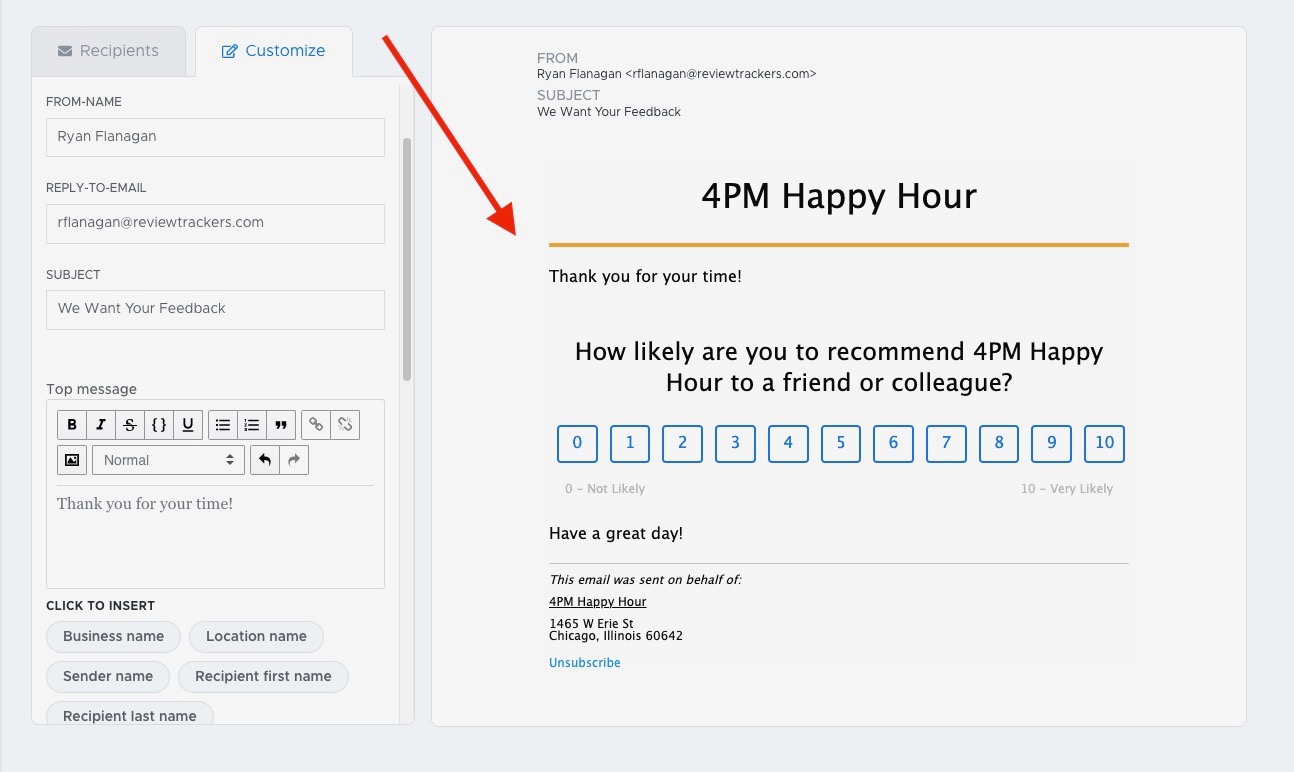This screenshot has height=772, width=1294.
Task: Click the '0 – Not Likely' label
Action: point(605,489)
